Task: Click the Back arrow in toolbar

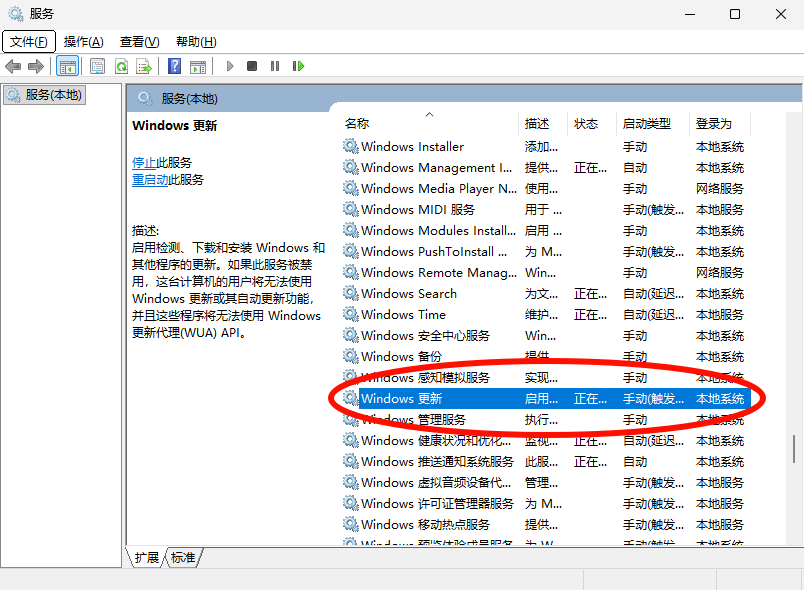Action: pos(13,66)
